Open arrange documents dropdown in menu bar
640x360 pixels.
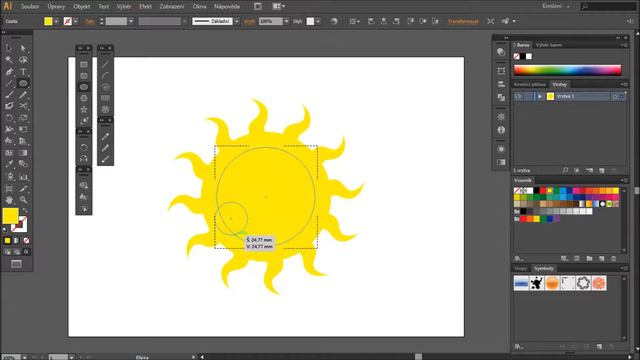point(279,6)
